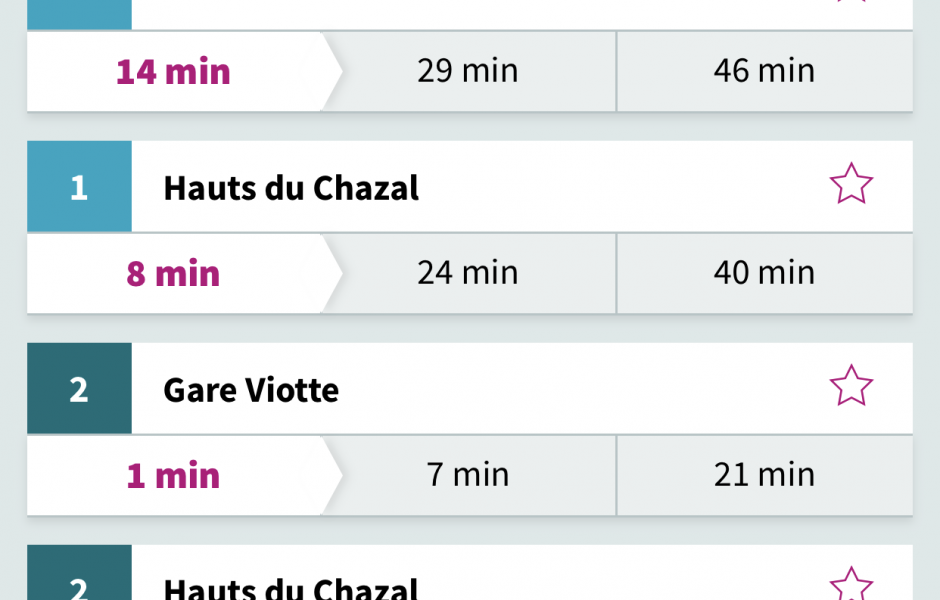Select the line 1 blue badge
The width and height of the screenshot is (940, 600).
[79, 186]
